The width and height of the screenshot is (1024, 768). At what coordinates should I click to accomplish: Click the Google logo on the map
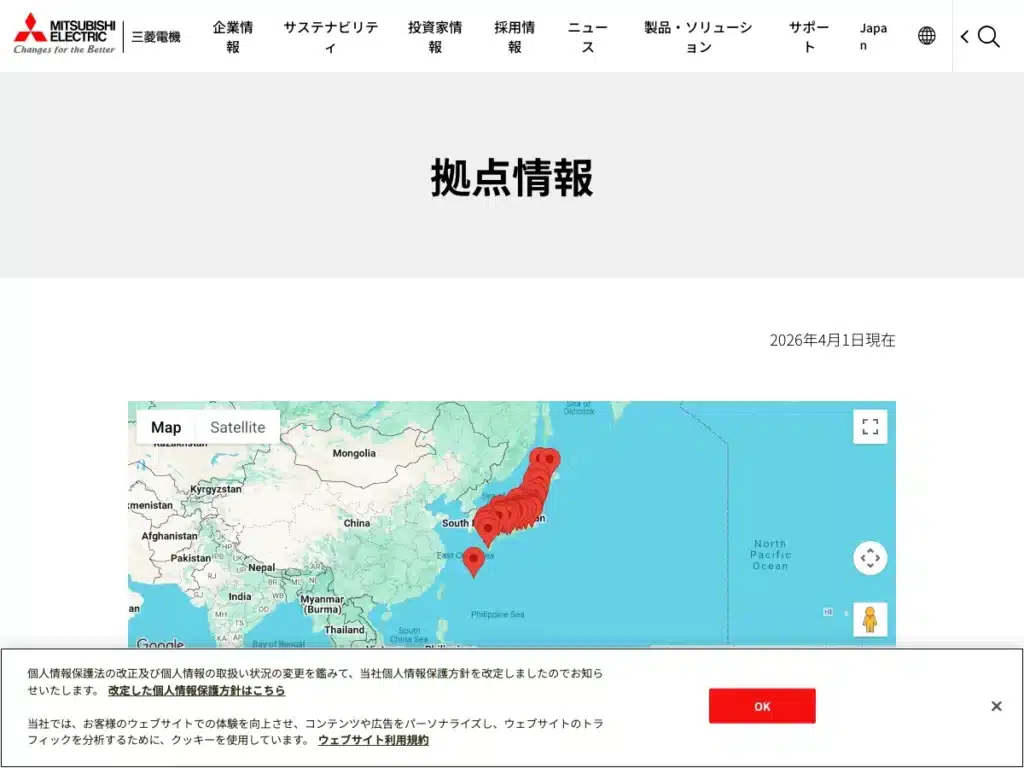click(x=160, y=644)
